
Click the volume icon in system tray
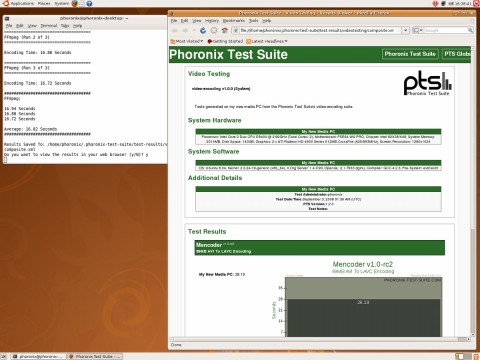coord(451,4)
